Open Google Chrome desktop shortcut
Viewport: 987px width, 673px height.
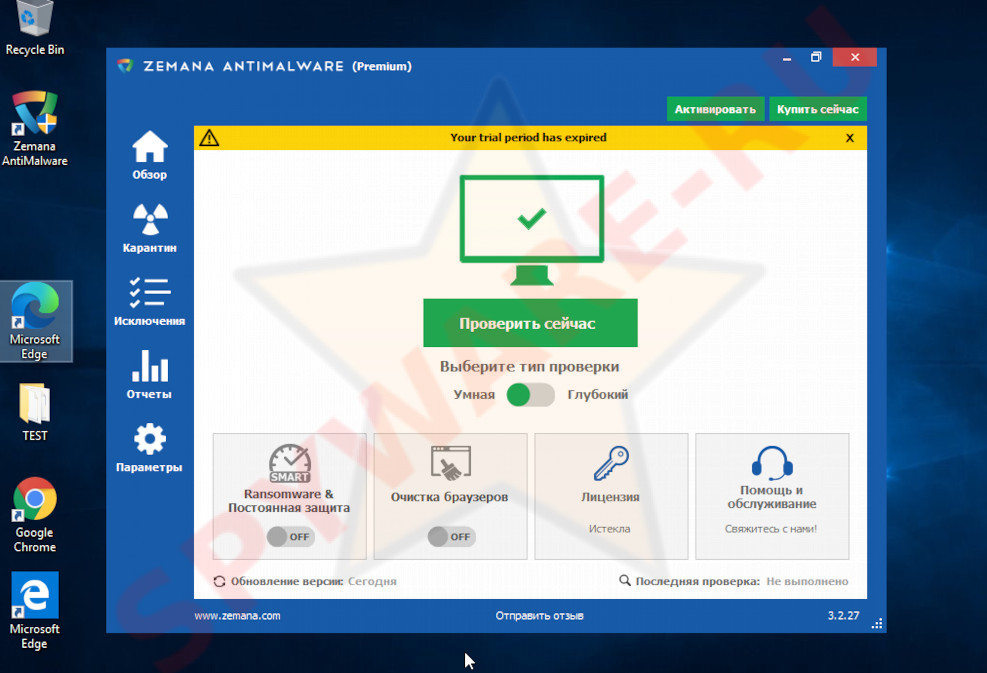coord(35,515)
